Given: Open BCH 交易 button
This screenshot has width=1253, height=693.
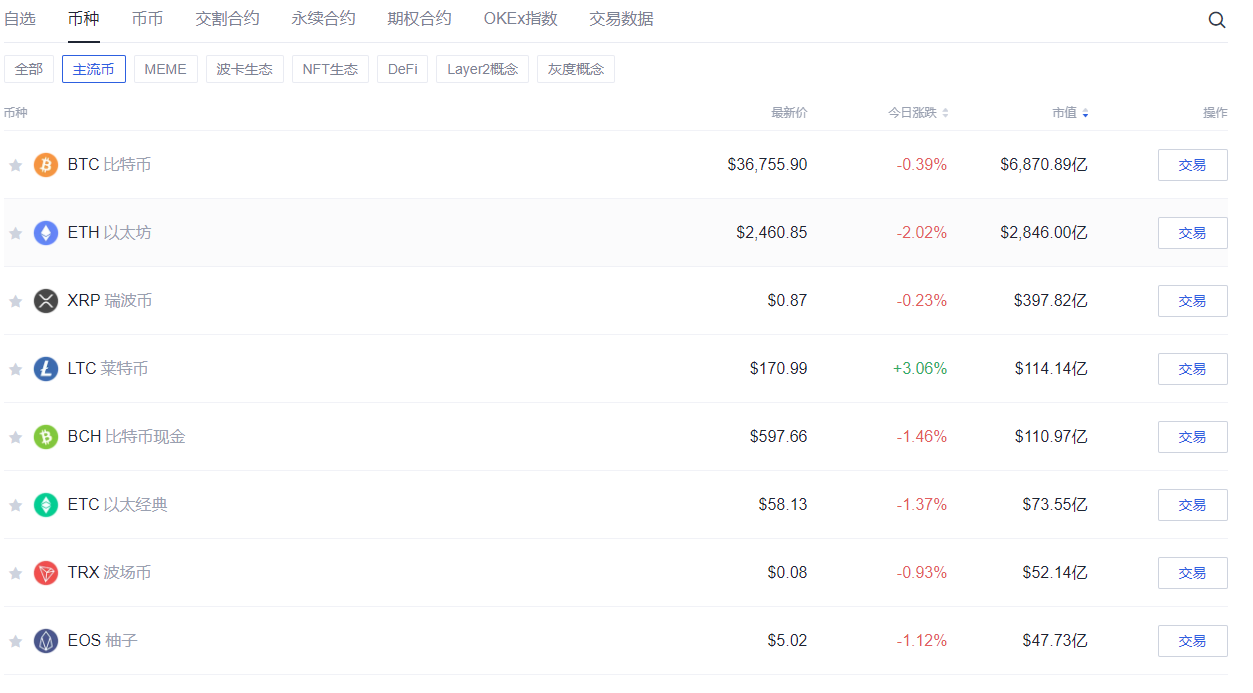Looking at the screenshot, I should pyautogui.click(x=1193, y=437).
